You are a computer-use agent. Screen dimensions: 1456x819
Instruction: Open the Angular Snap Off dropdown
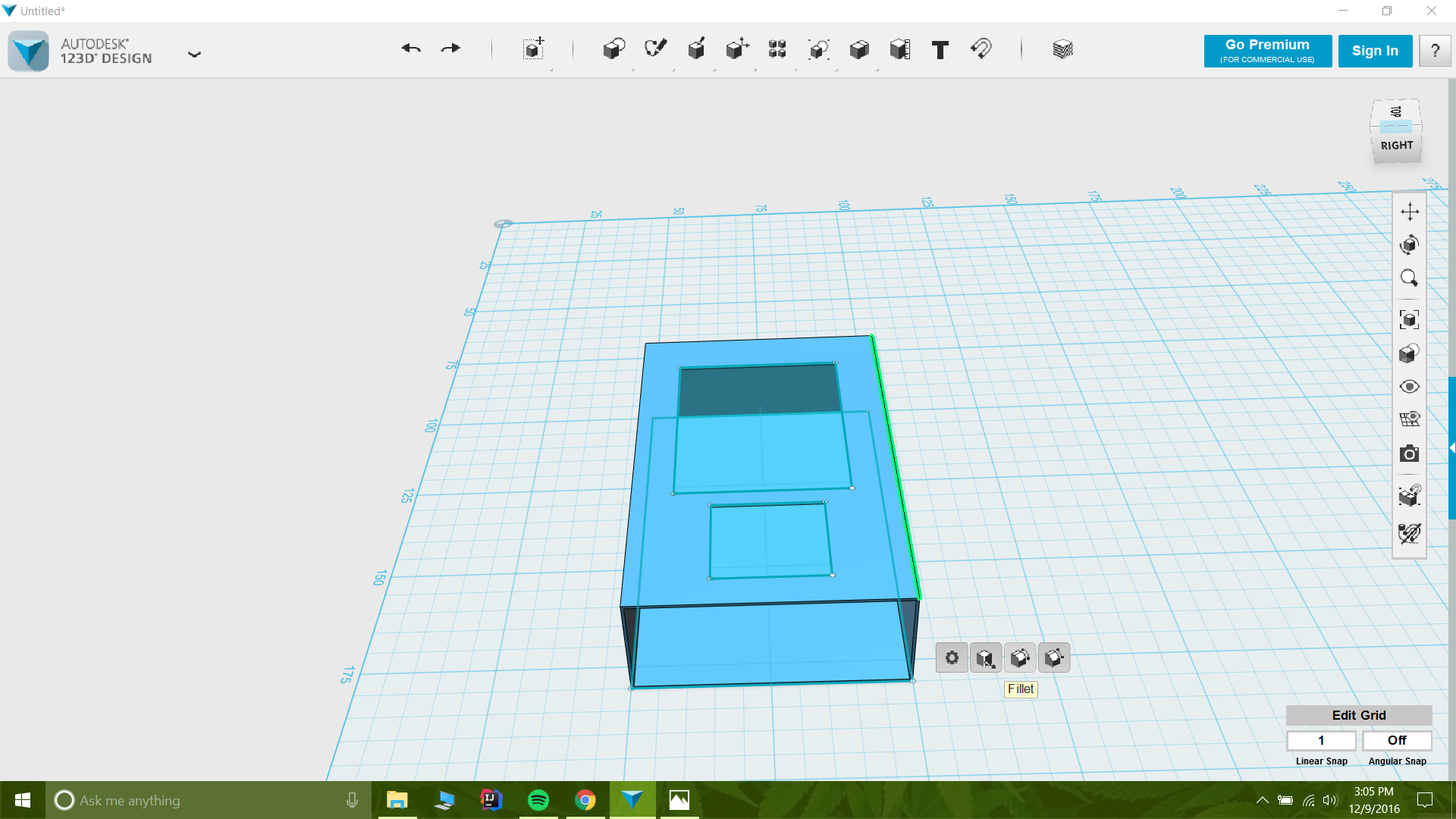coord(1397,740)
